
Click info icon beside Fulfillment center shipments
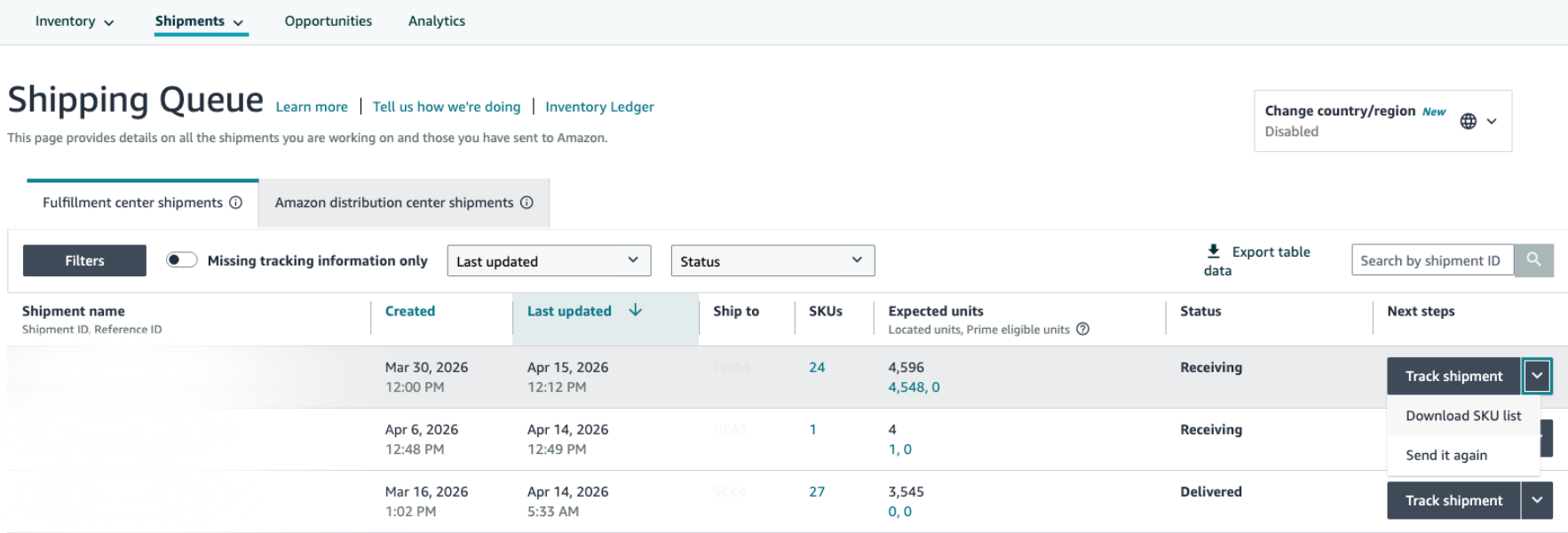coord(236,203)
